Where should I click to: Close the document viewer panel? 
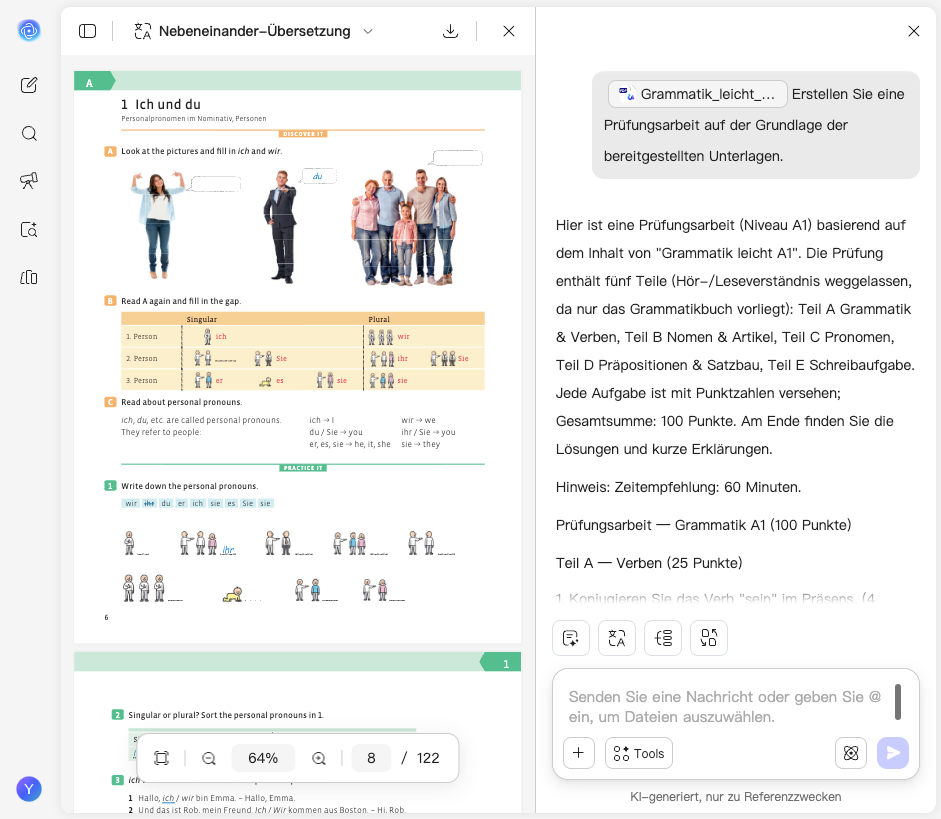click(509, 31)
